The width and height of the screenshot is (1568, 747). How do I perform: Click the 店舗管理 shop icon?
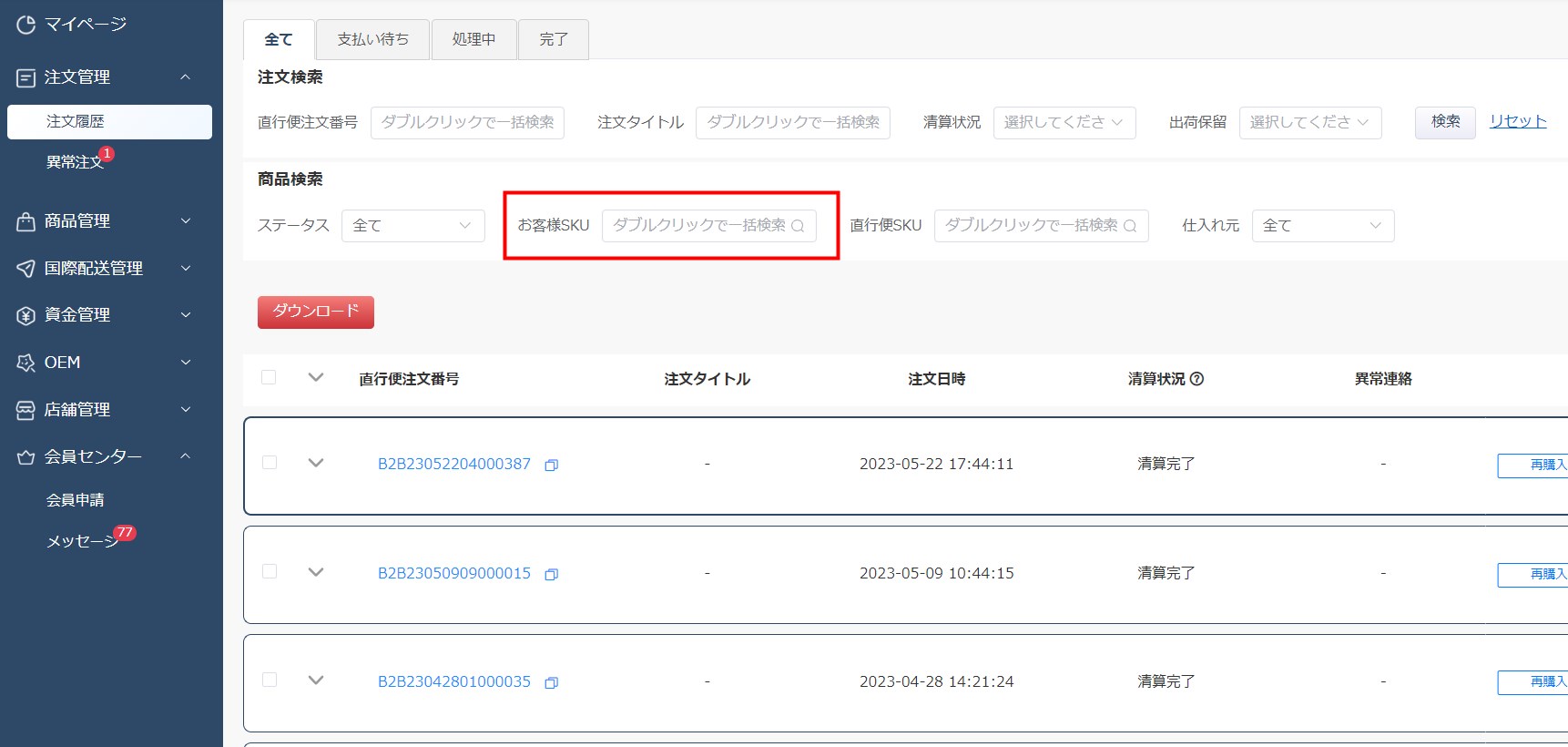pos(25,410)
